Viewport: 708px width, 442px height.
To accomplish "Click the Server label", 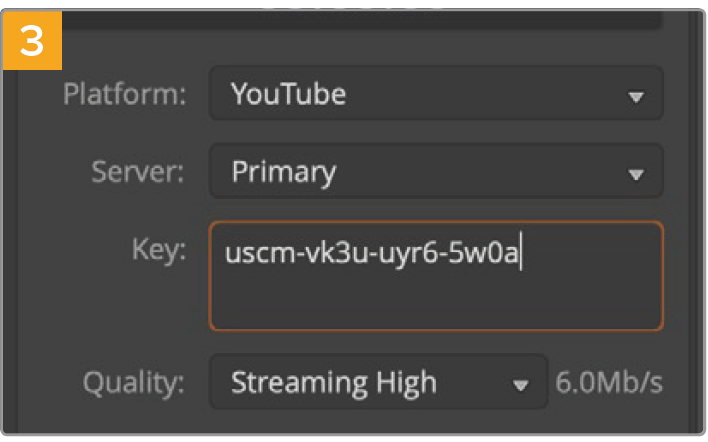I will (138, 172).
